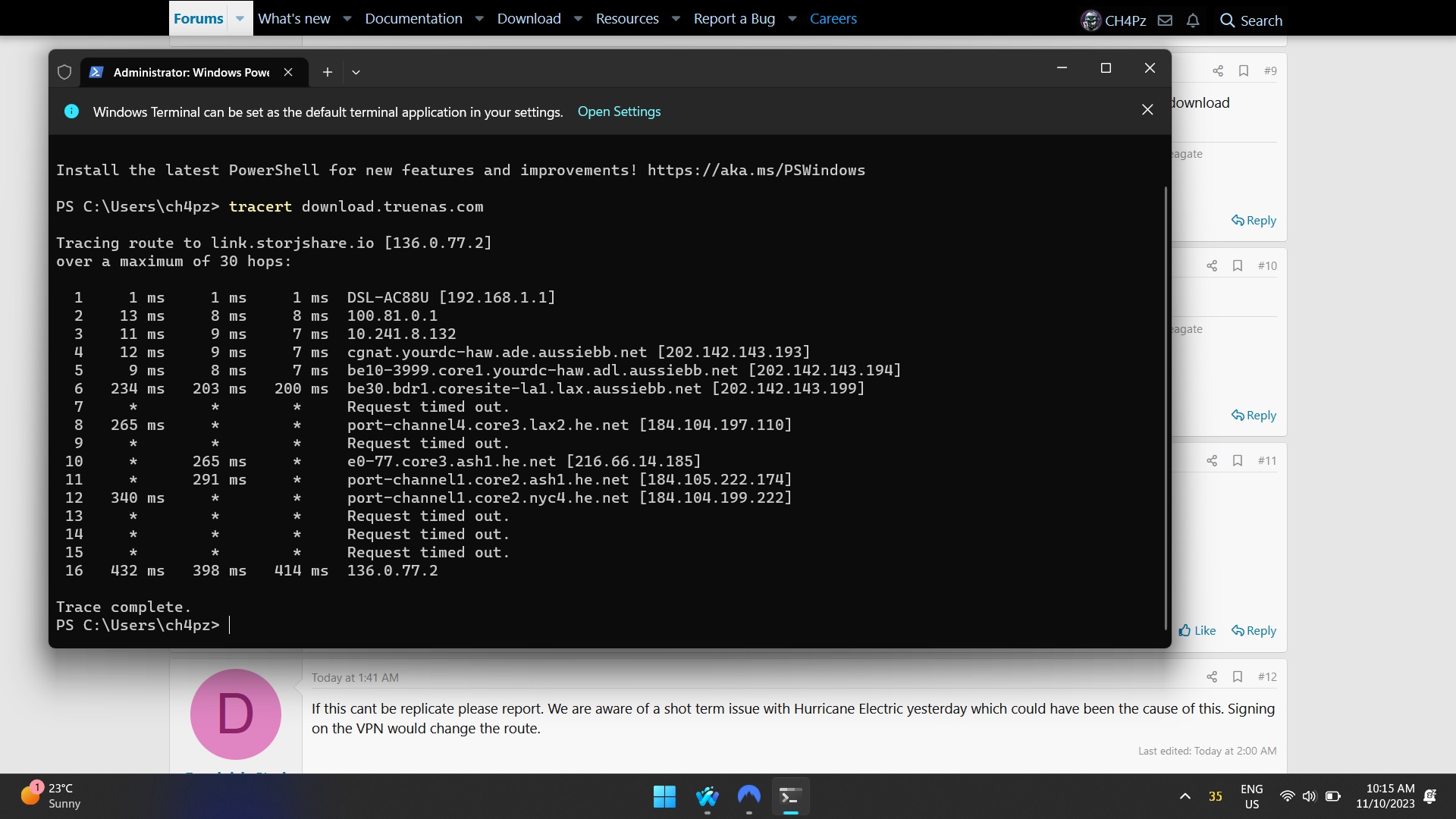The image size is (1456, 819).
Task: Reply to post #11
Action: (1254, 630)
